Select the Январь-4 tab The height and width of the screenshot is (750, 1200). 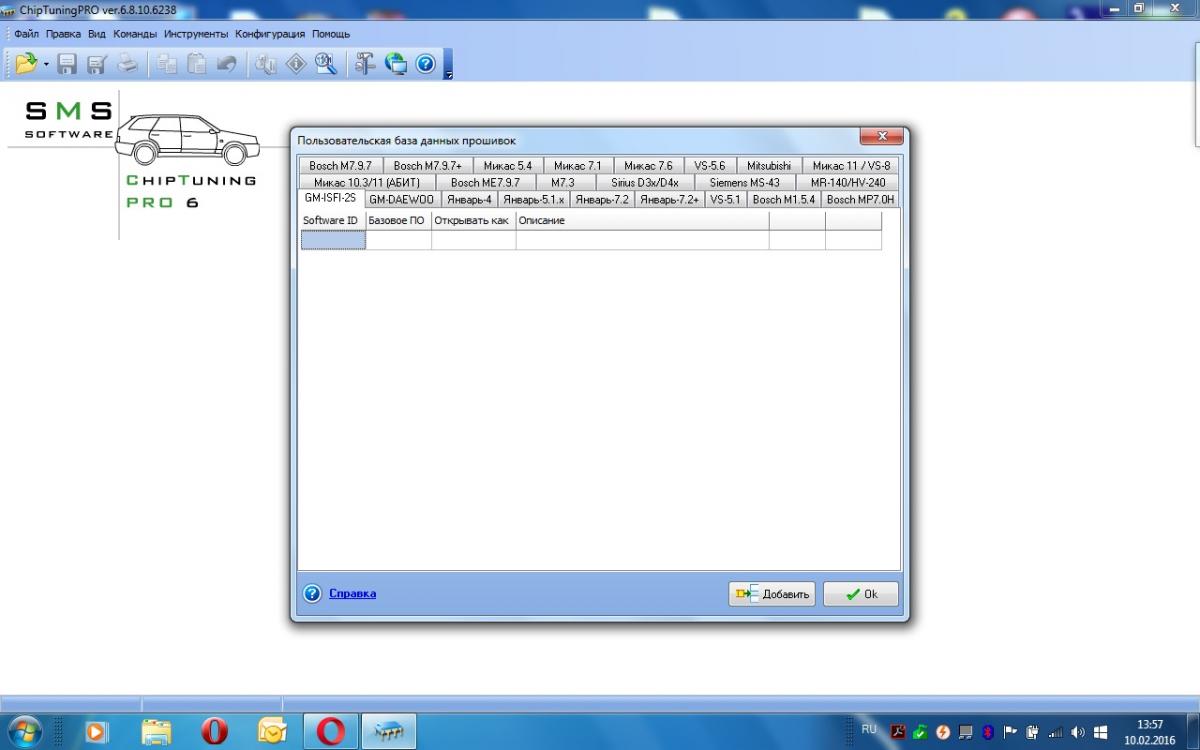[469, 200]
